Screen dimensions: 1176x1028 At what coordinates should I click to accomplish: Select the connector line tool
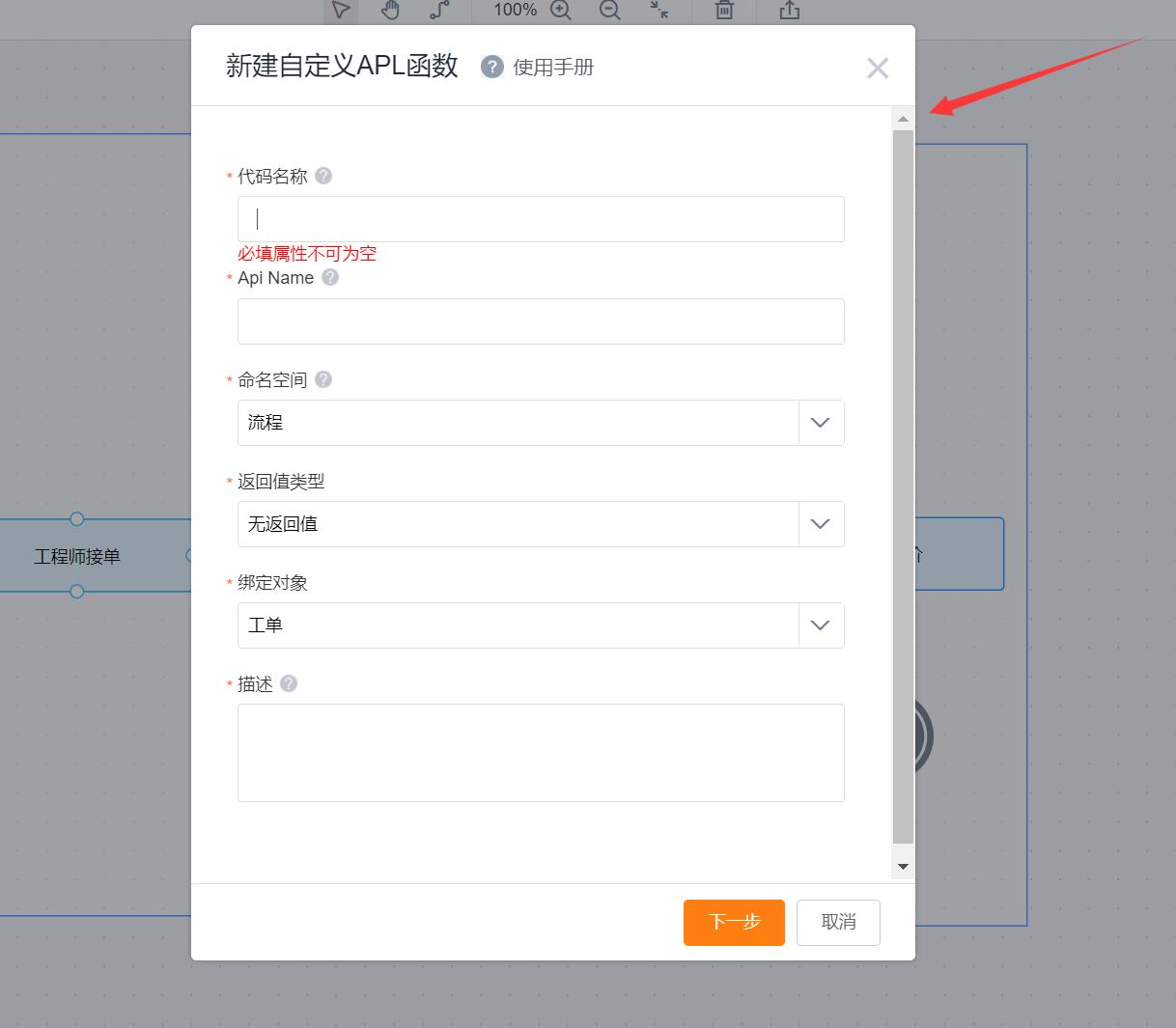tap(439, 10)
